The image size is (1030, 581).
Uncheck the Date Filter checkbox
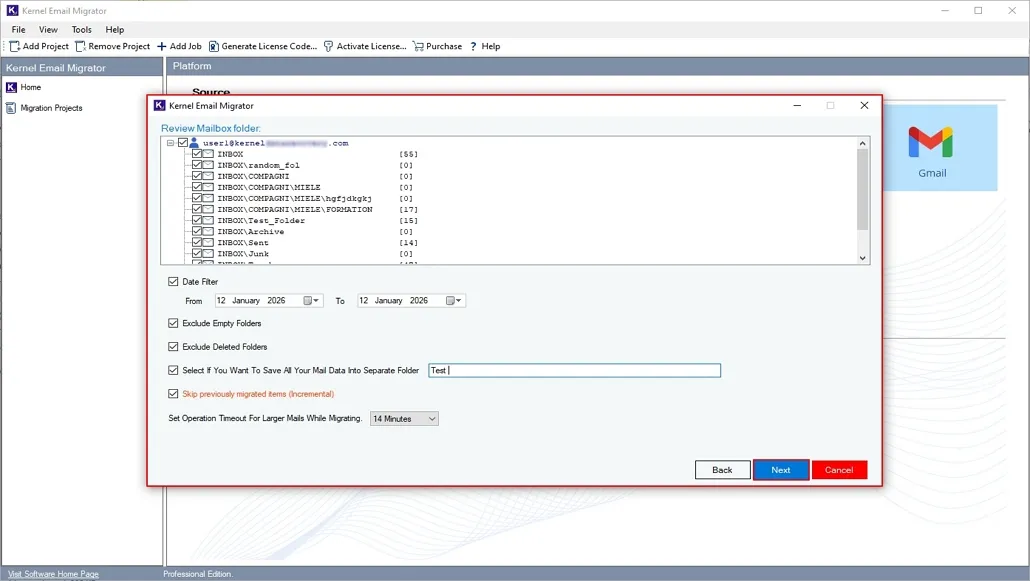(x=174, y=282)
